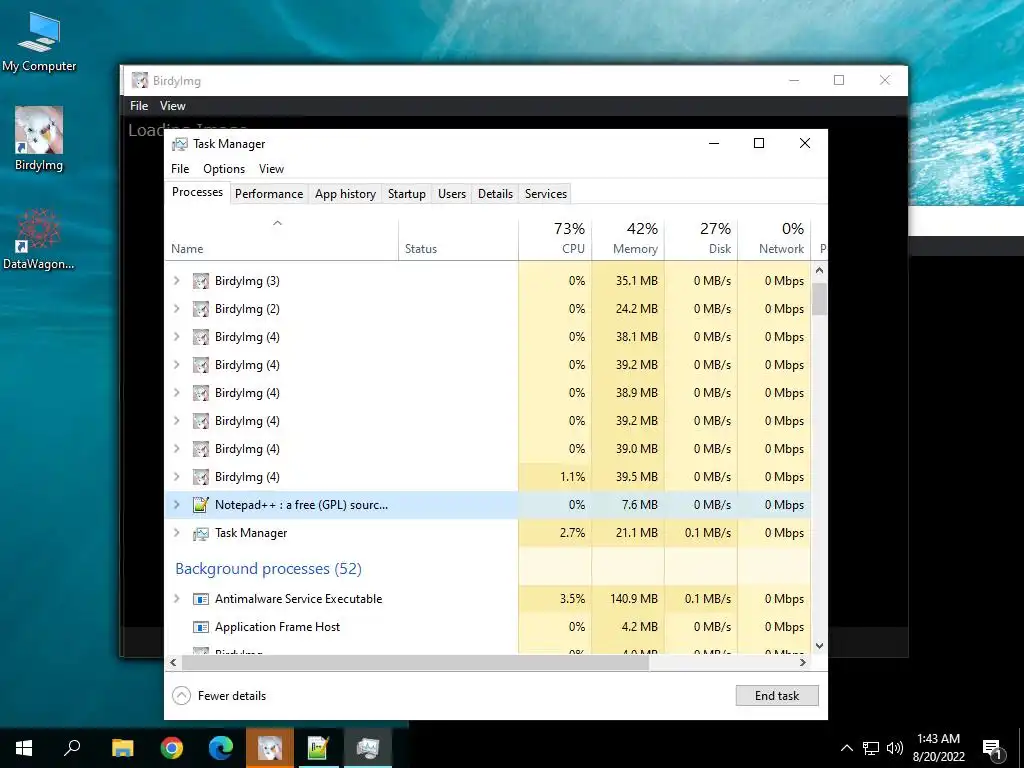Switch to the Performance tab
The width and height of the screenshot is (1024, 768).
[x=269, y=194]
